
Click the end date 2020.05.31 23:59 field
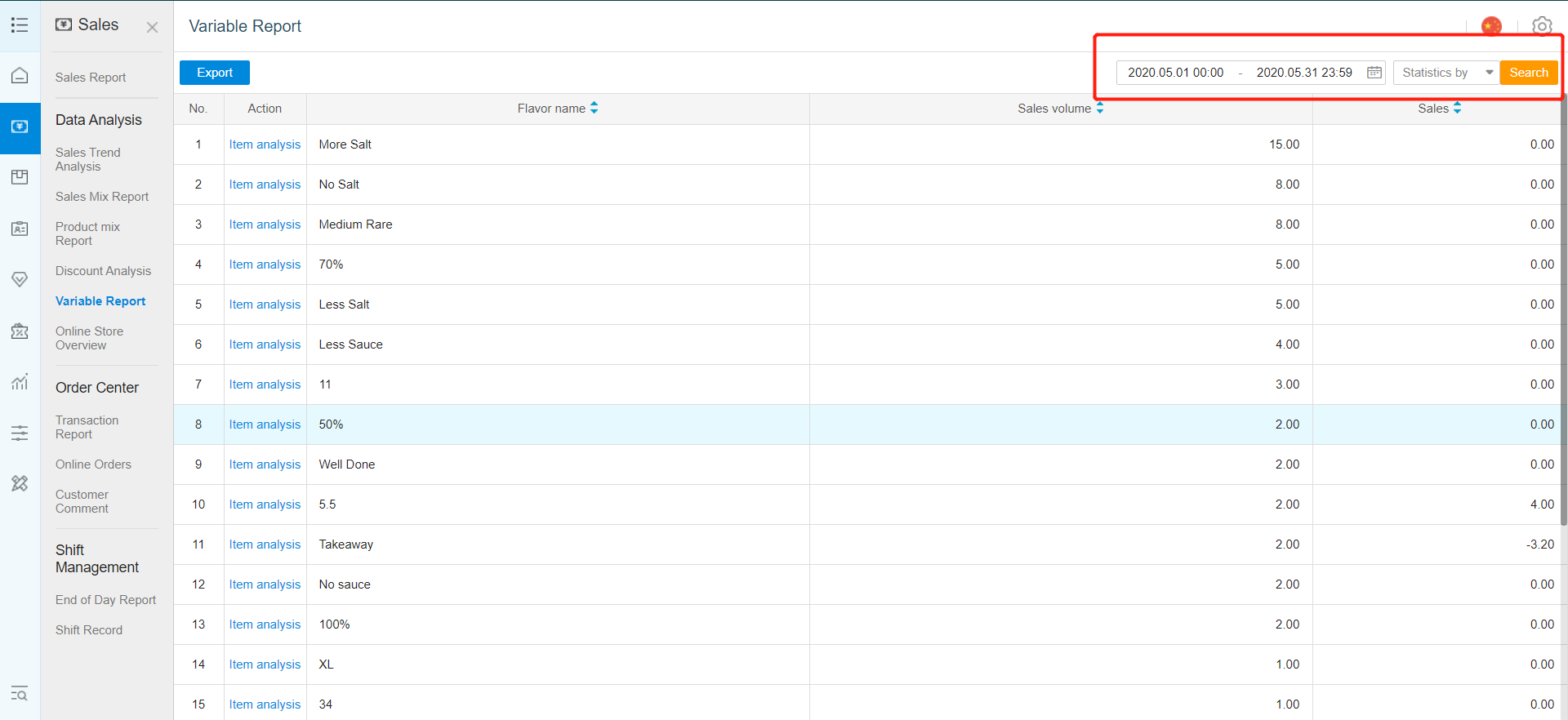[1304, 73]
